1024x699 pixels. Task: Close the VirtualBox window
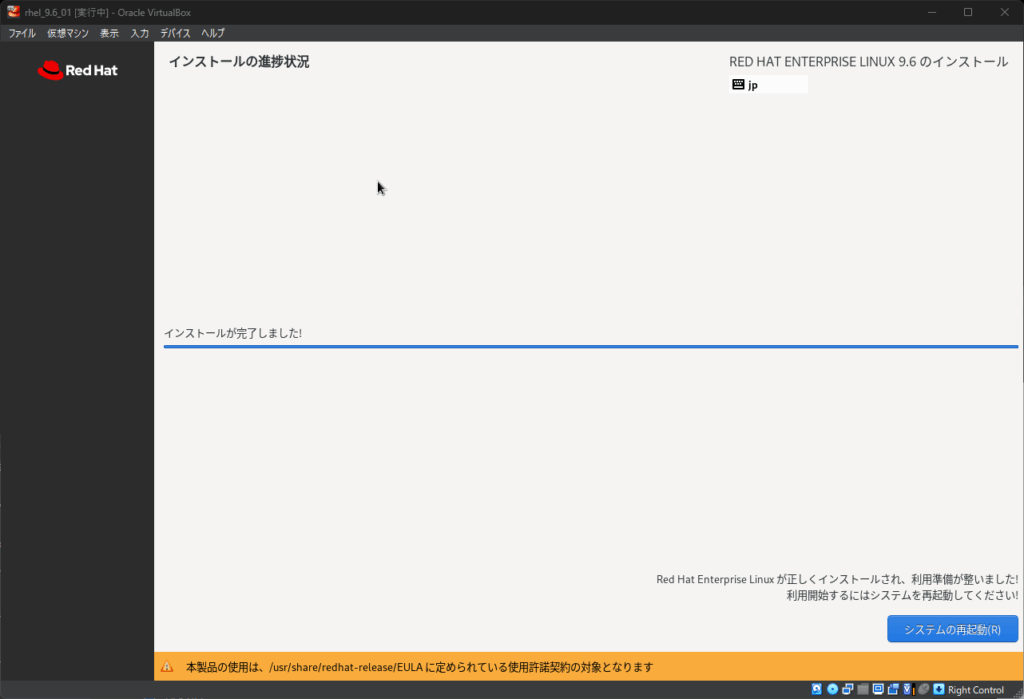(x=1004, y=12)
